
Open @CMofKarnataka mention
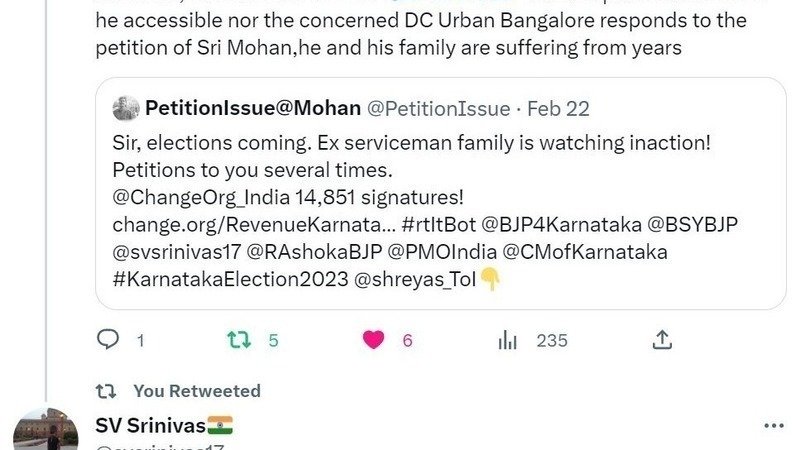coord(585,252)
